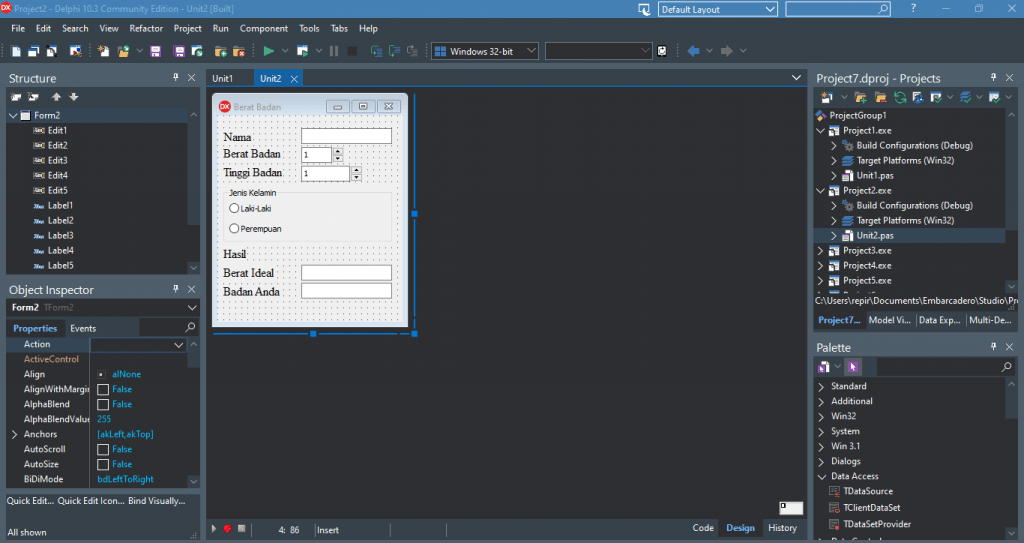Click the Trace Into debug icon
Screen dimensions: 1024x543
(x=376, y=51)
